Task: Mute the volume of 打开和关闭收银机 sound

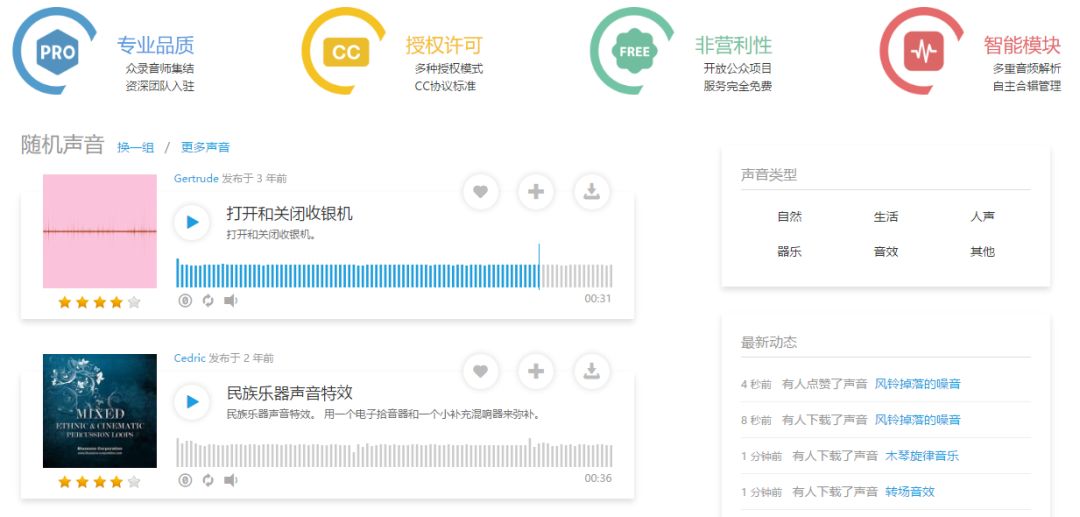Action: click(x=231, y=301)
